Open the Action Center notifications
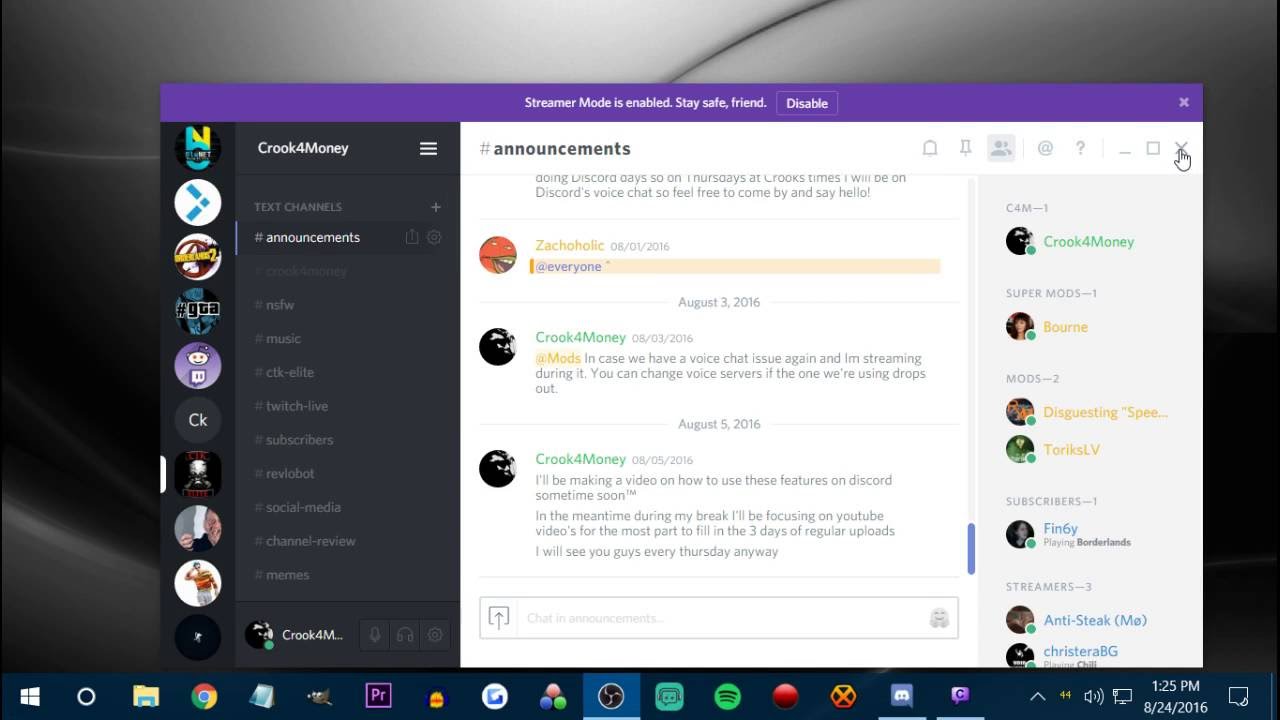Viewport: 1280px width, 720px height. 1238,696
